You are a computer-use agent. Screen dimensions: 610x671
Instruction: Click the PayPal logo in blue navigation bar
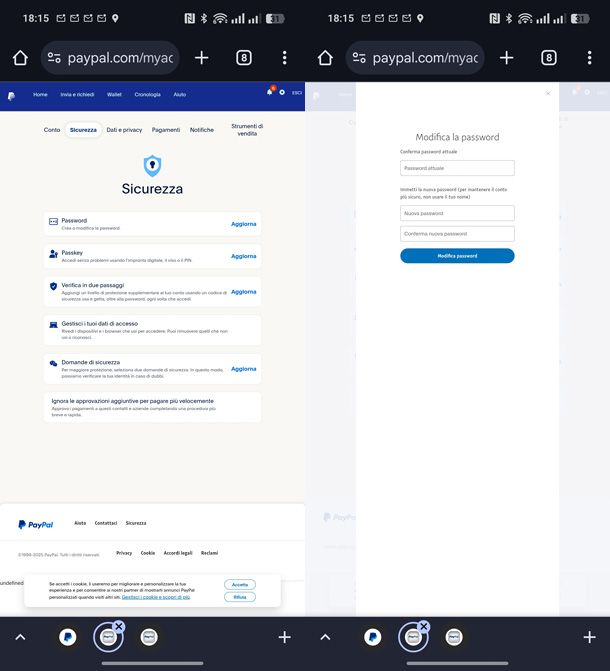tap(12, 96)
